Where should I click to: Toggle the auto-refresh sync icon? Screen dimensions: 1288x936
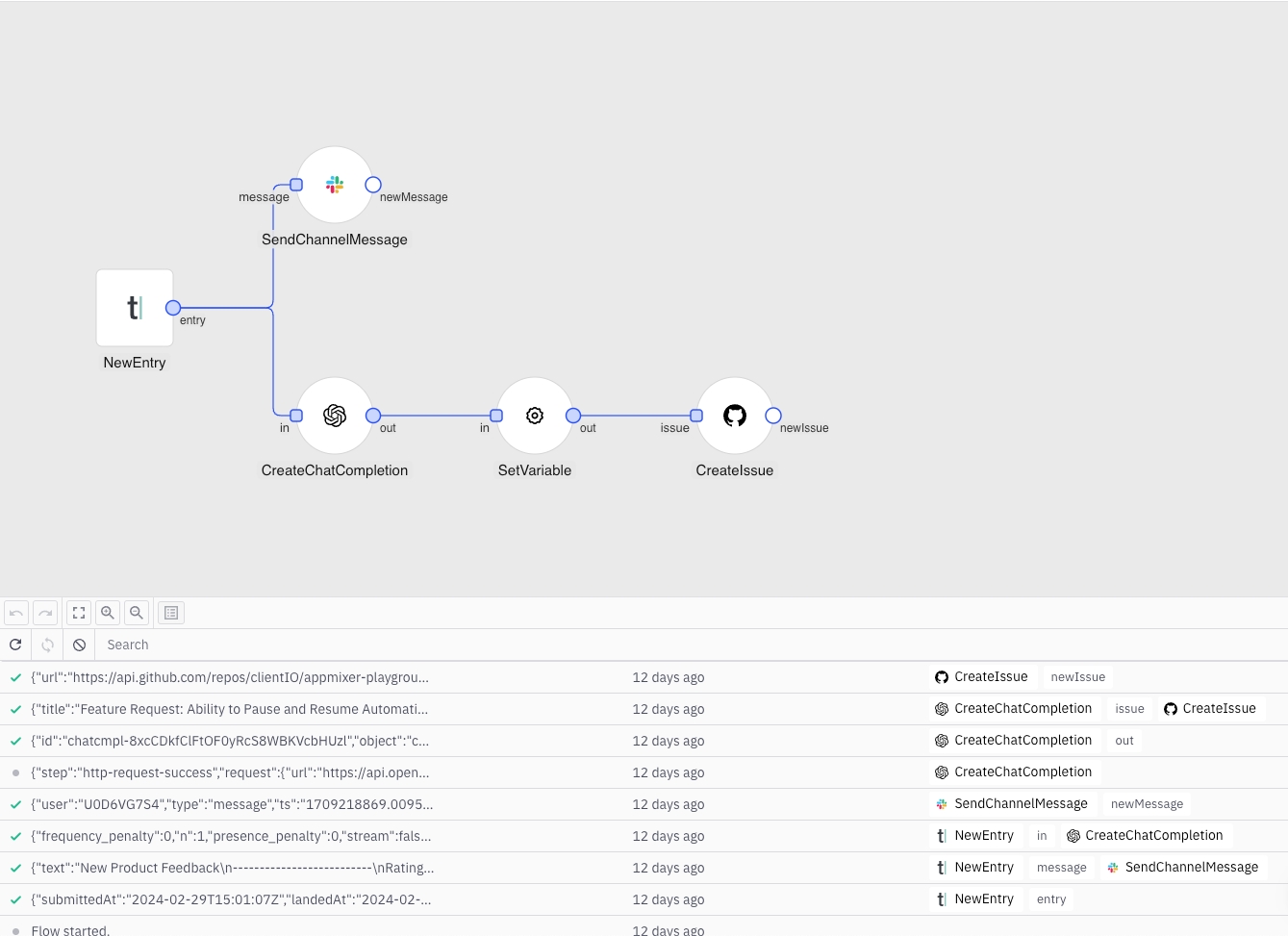pyautogui.click(x=47, y=645)
